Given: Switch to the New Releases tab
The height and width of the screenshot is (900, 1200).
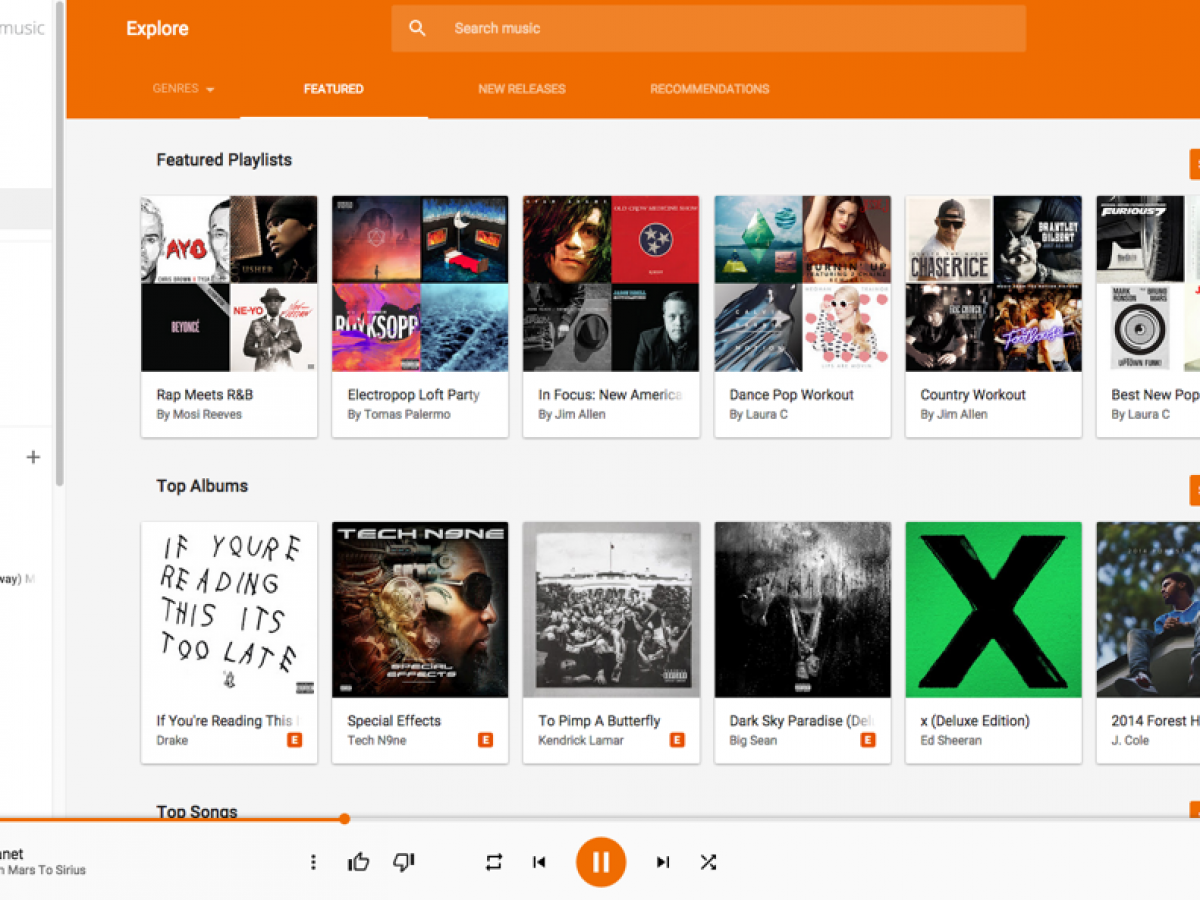Looking at the screenshot, I should (x=521, y=89).
